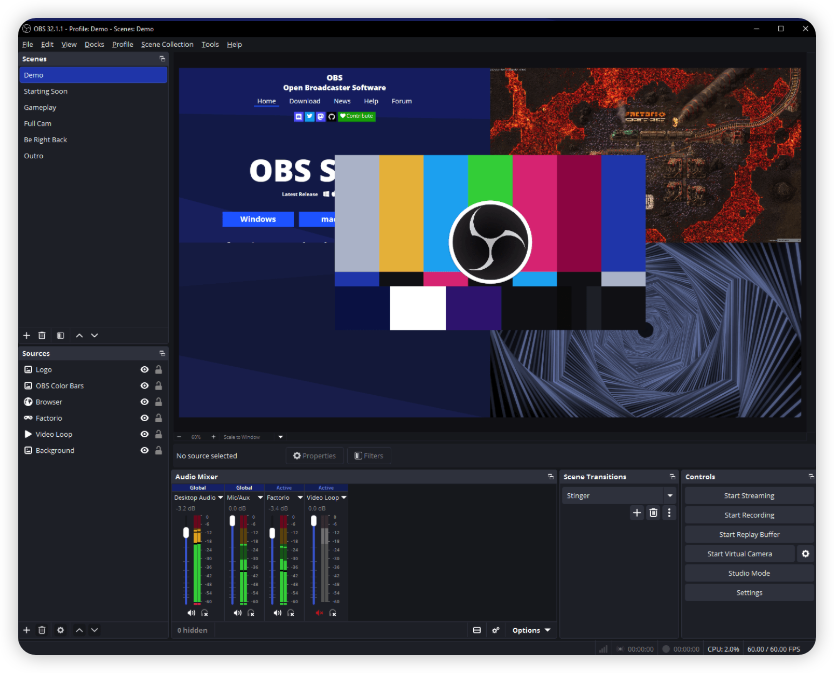
Task: Toggle mixer layout icon in Audio Mixer
Action: [477, 630]
